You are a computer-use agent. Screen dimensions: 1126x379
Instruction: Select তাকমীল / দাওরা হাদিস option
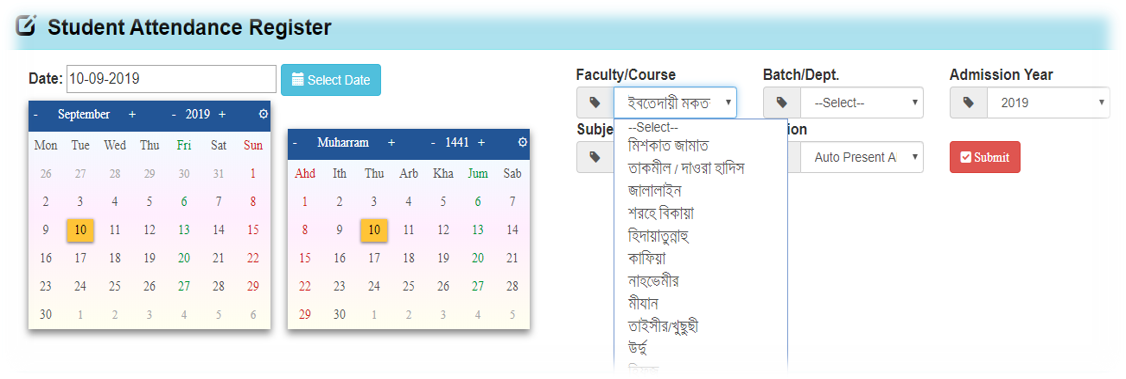point(686,169)
